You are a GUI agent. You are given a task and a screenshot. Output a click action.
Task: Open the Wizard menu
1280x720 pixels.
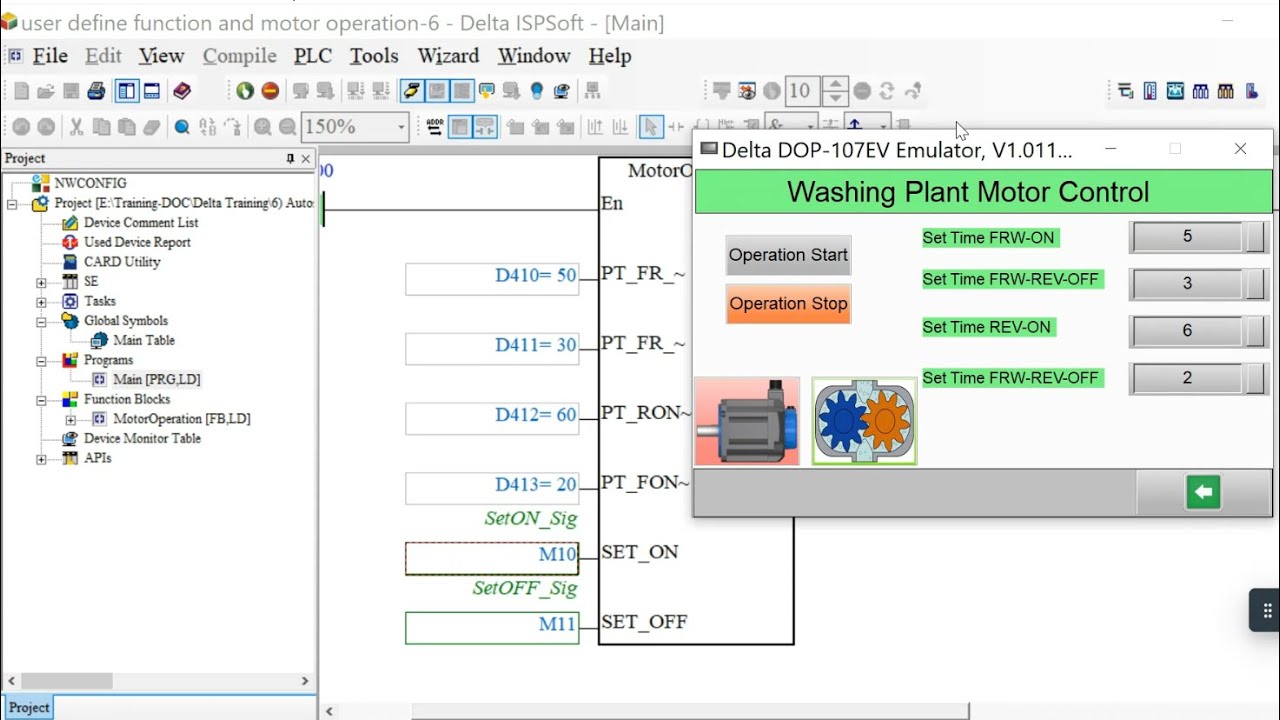pyautogui.click(x=448, y=56)
